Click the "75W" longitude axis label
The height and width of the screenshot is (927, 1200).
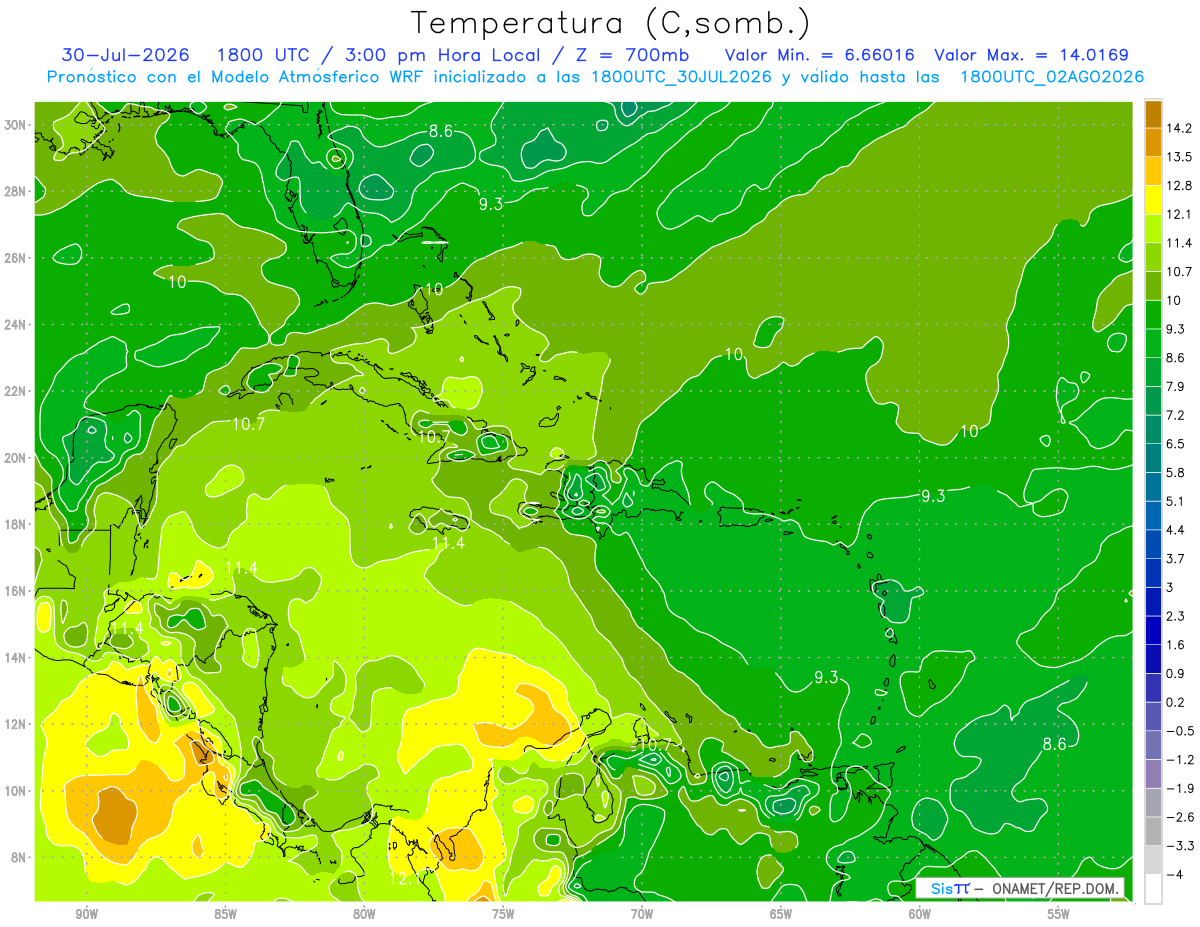coord(503,914)
